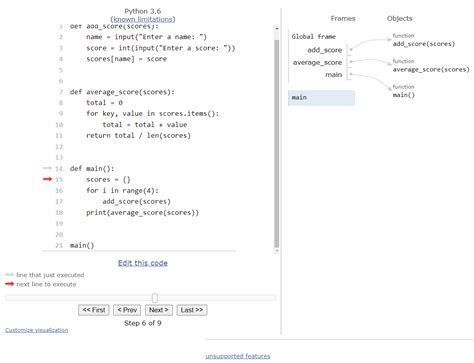Image resolution: width=474 pixels, height=363 pixels.
Task: Go back one step with < Prev
Action: (127, 310)
